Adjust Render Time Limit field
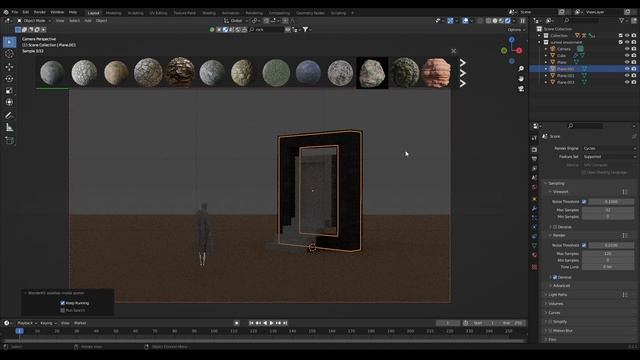Viewport: 640px width, 360px height. pos(608,267)
